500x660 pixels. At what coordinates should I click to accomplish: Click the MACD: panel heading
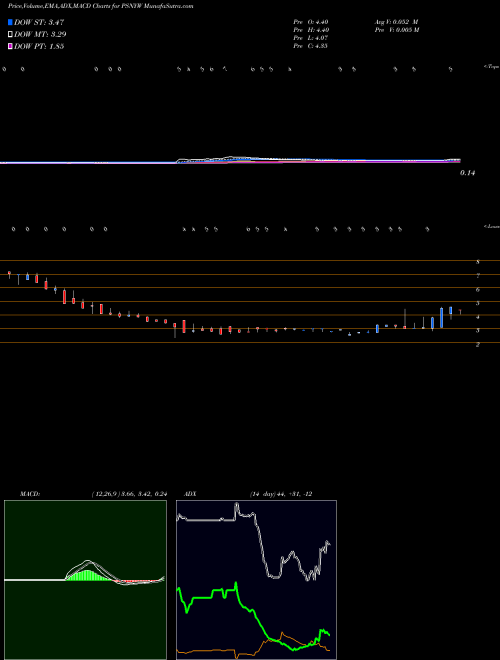(30, 494)
